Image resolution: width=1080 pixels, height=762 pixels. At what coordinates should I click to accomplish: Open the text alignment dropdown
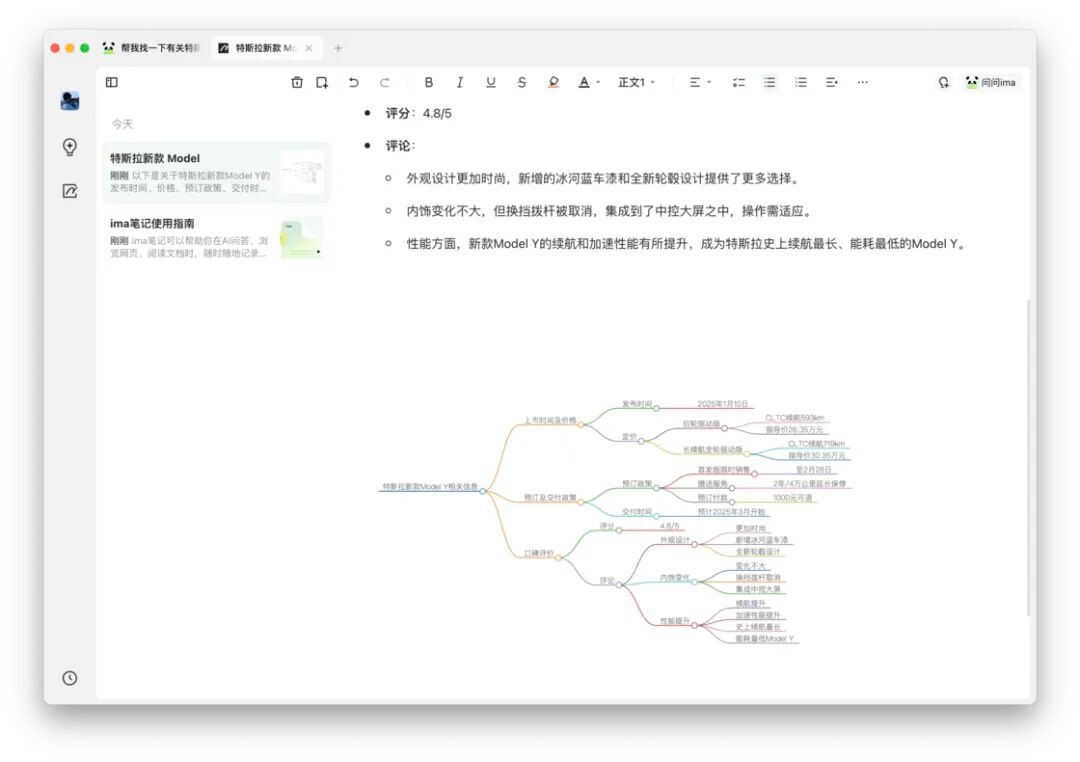tap(700, 82)
